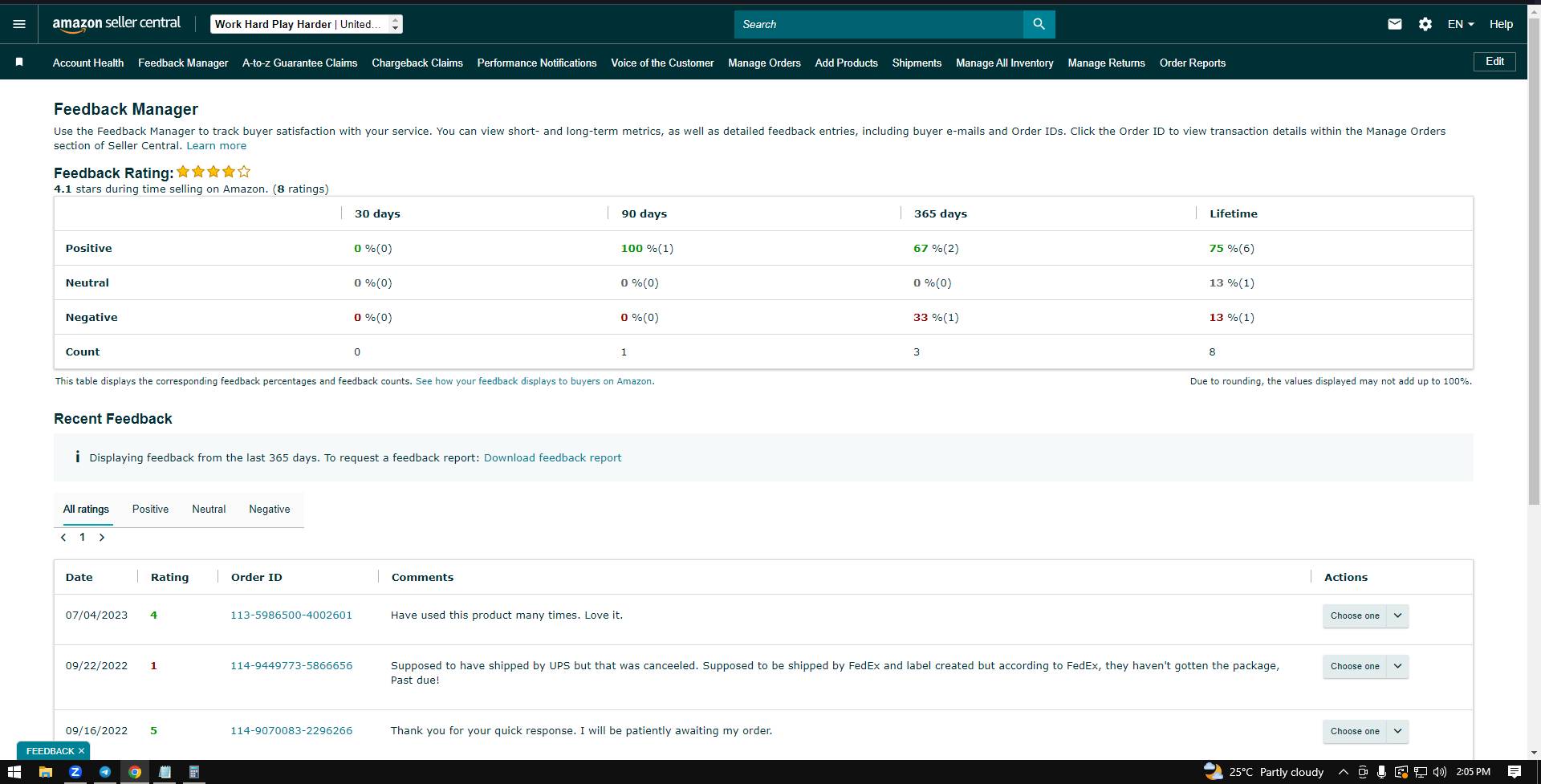This screenshot has height=784, width=1541.
Task: Open Account Health menu item
Action: (x=88, y=63)
